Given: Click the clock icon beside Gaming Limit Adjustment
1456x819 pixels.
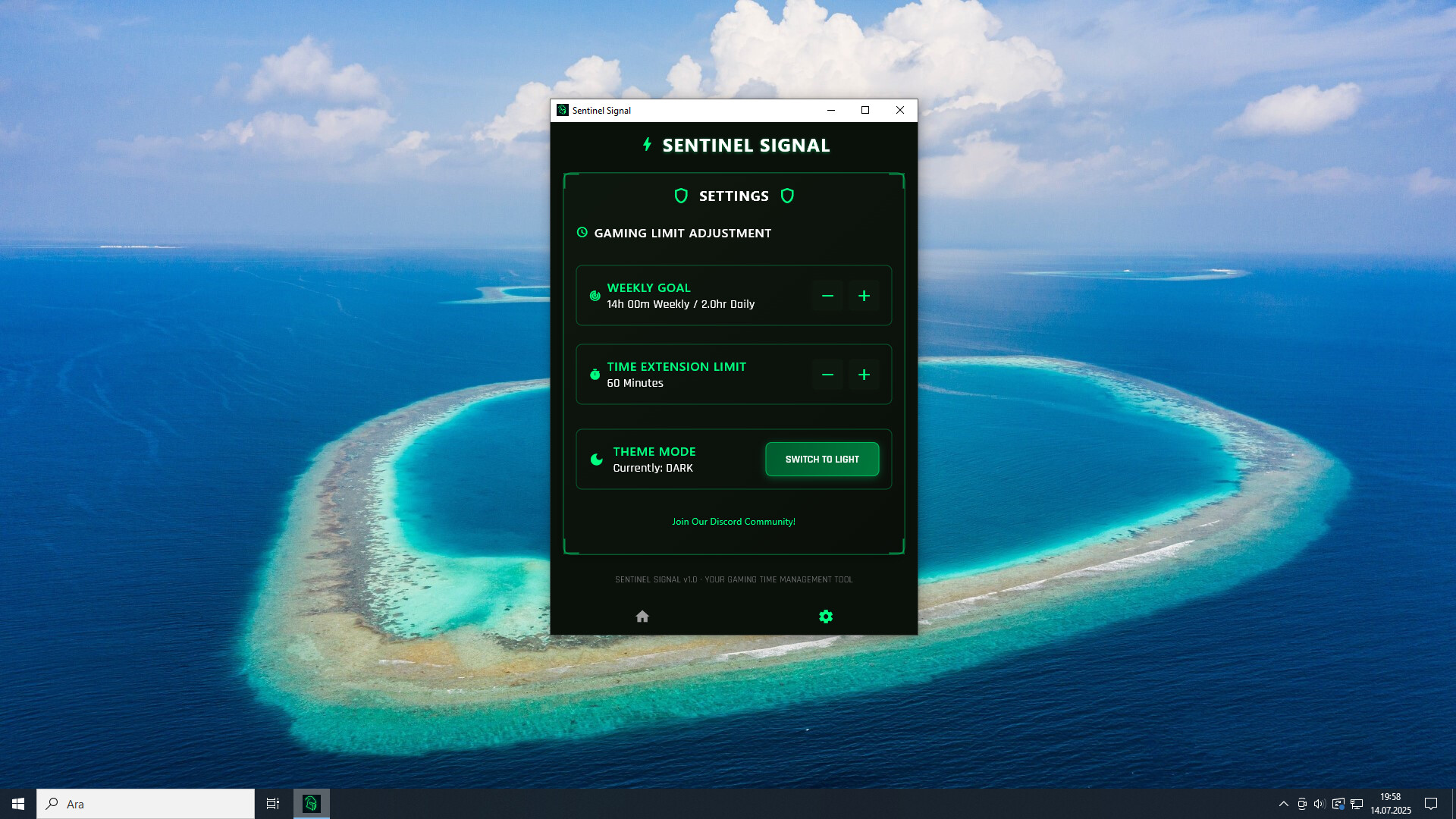Looking at the screenshot, I should 582,233.
